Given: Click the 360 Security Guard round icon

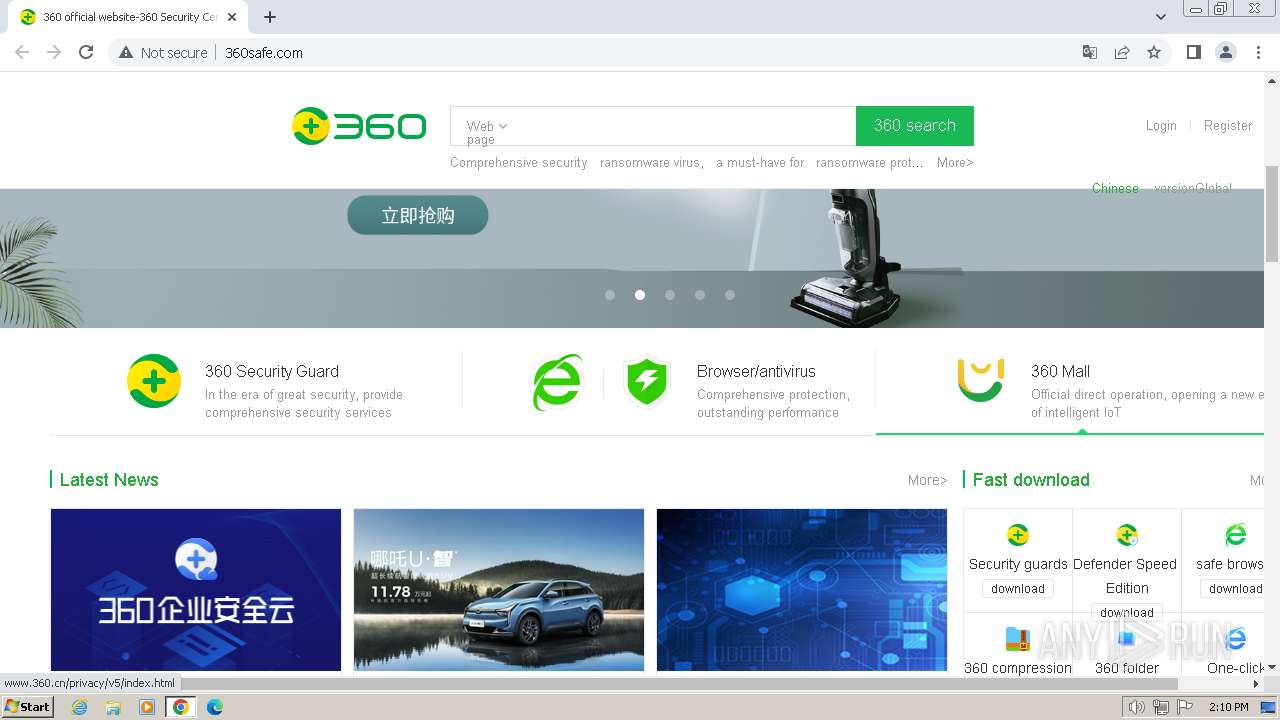Looking at the screenshot, I should click(x=154, y=381).
